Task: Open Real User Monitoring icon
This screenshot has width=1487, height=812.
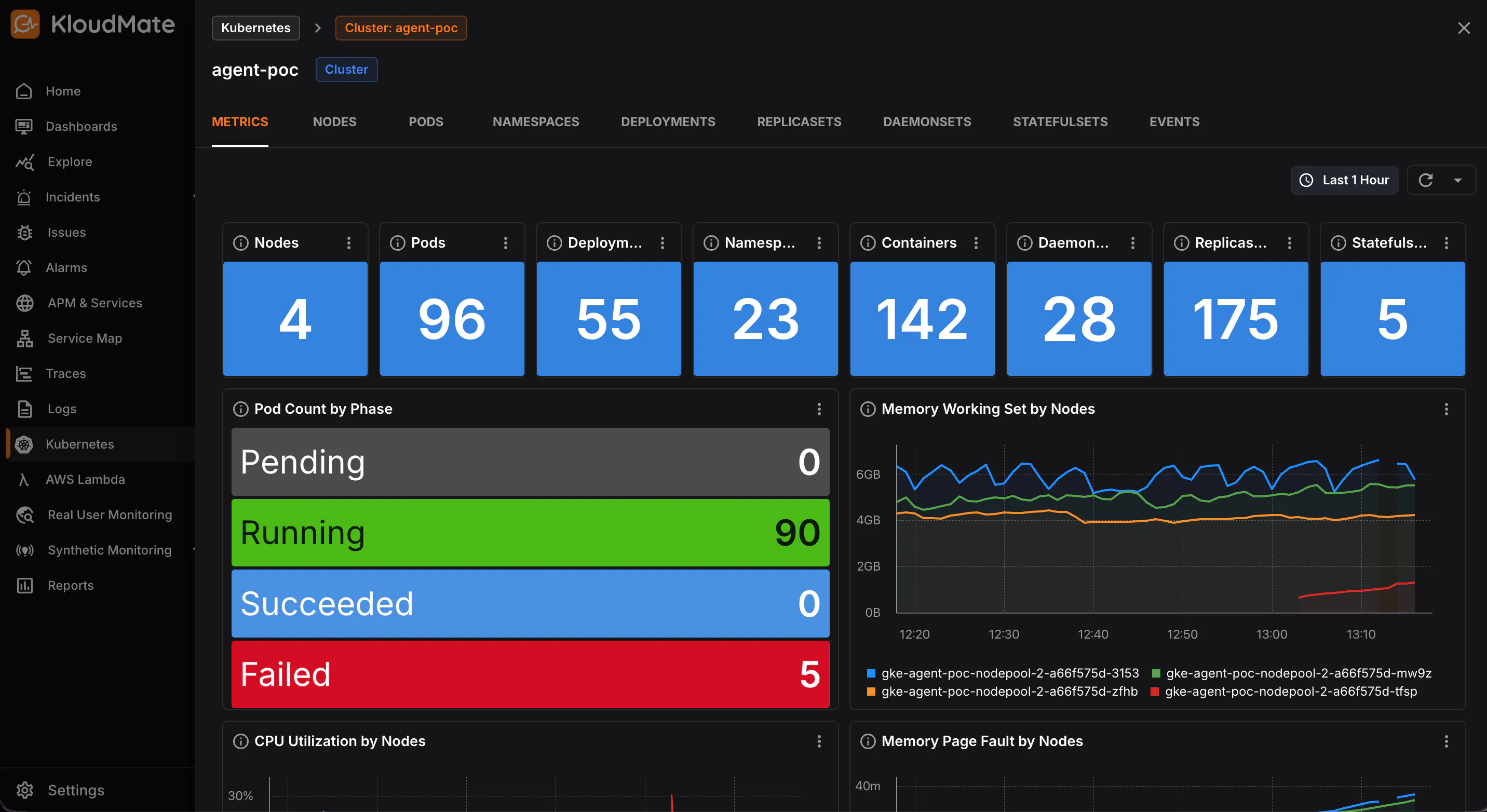Action: coord(25,515)
